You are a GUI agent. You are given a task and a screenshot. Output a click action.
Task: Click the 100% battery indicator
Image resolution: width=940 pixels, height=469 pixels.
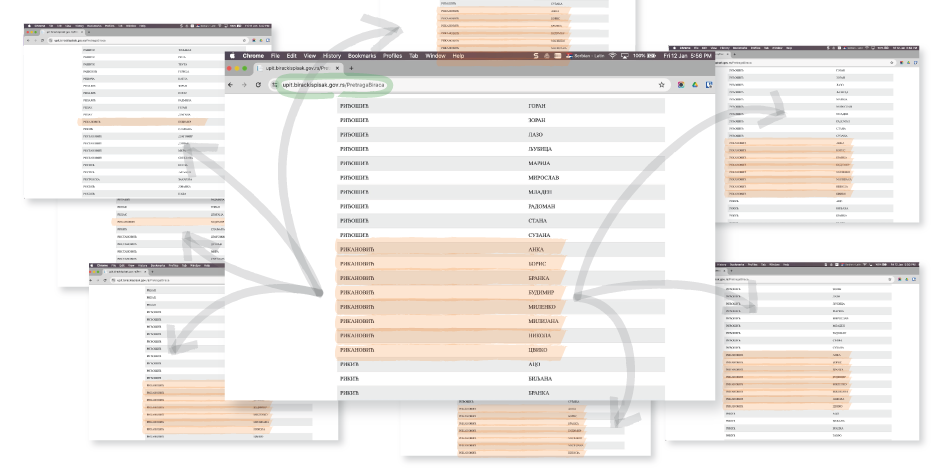644,56
